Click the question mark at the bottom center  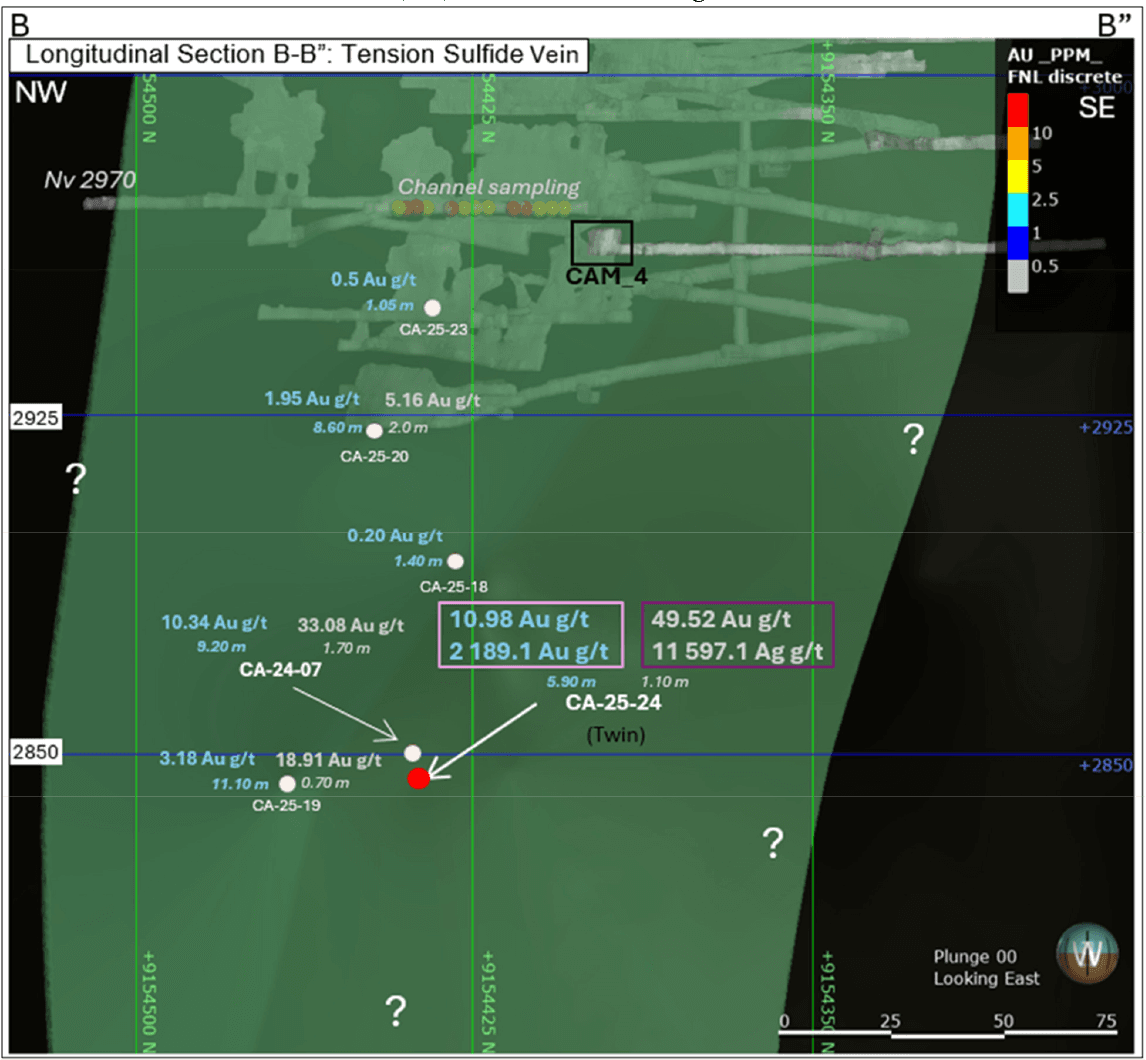395,1011
